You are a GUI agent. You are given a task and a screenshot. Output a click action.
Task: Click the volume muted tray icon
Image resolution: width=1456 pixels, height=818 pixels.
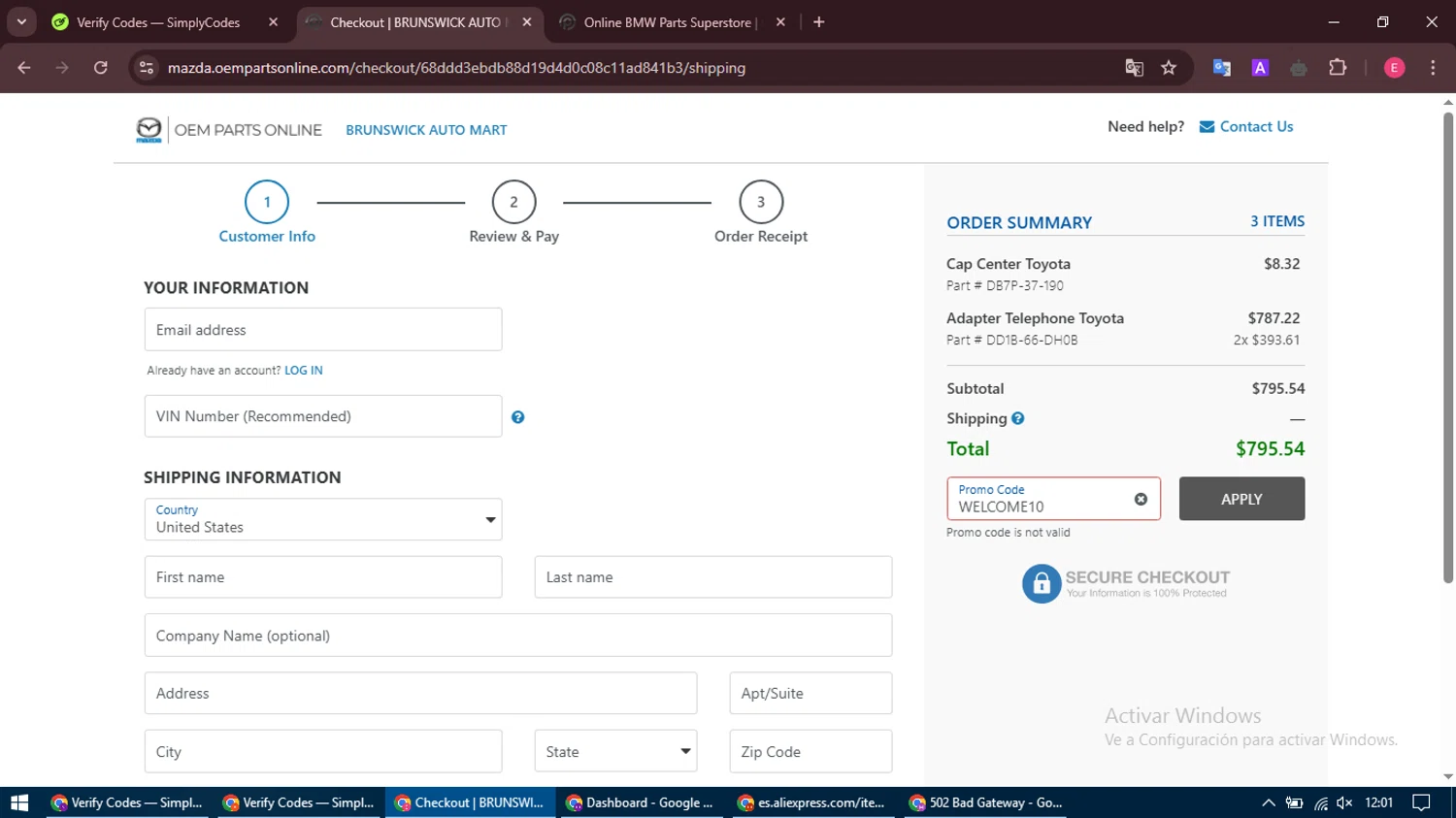[1344, 802]
